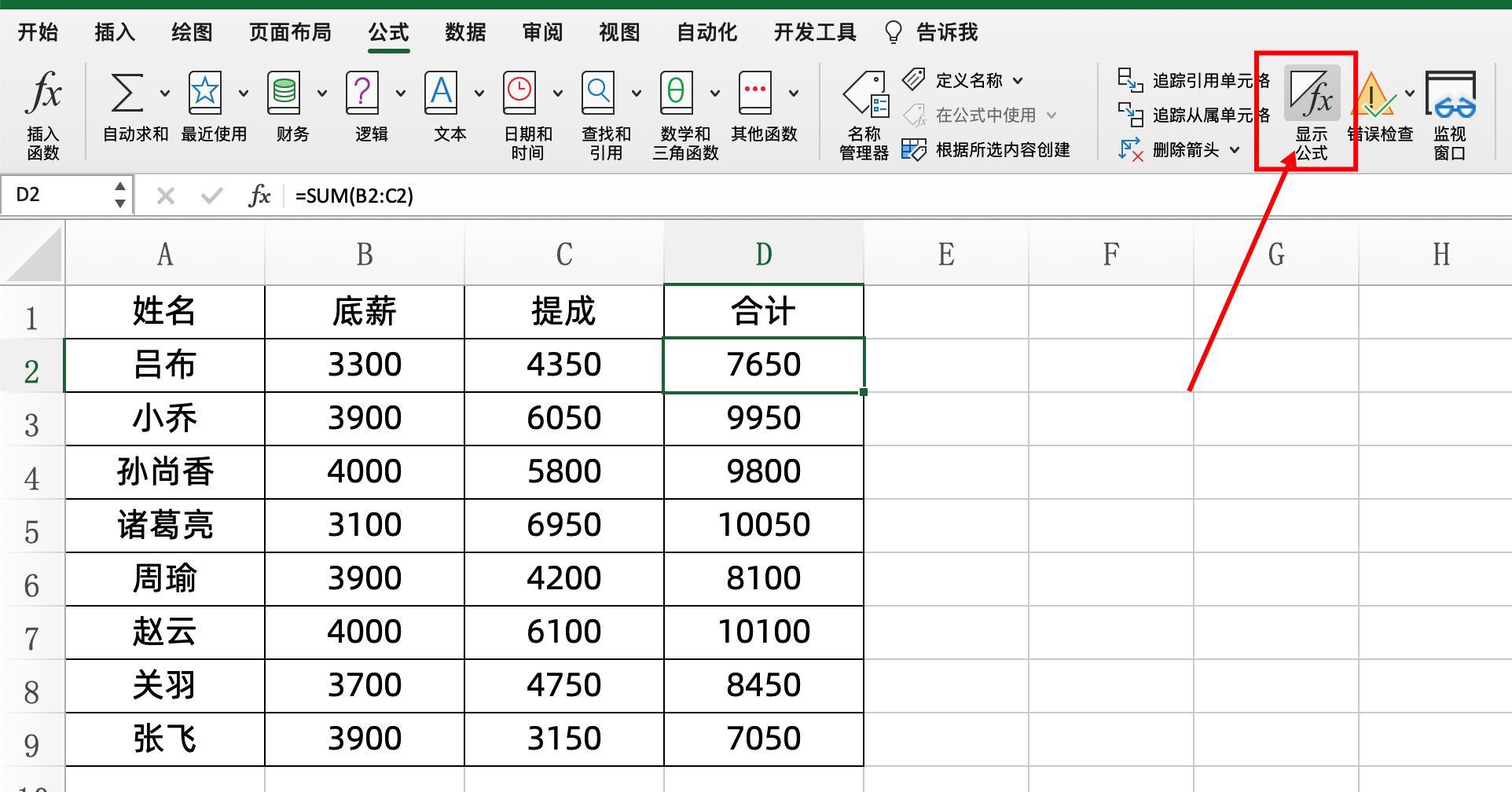
Task: Click the 自动求和 icon
Action: point(126,110)
